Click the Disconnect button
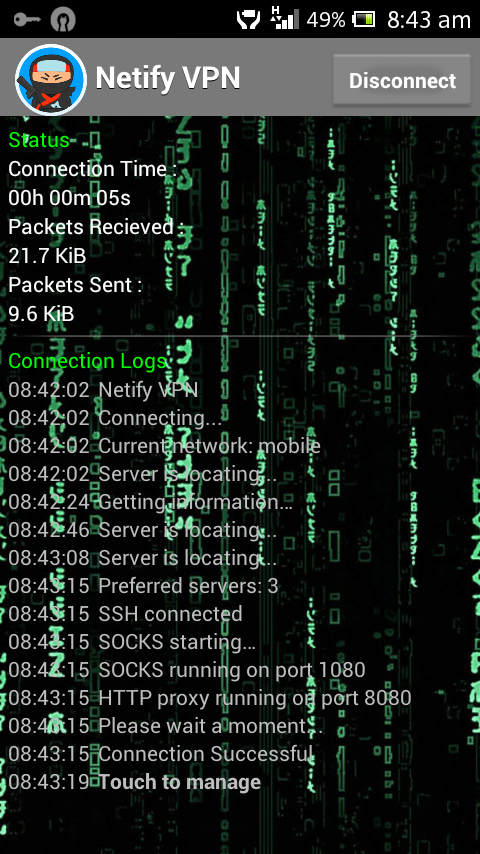Image resolution: width=480 pixels, height=854 pixels. click(402, 80)
